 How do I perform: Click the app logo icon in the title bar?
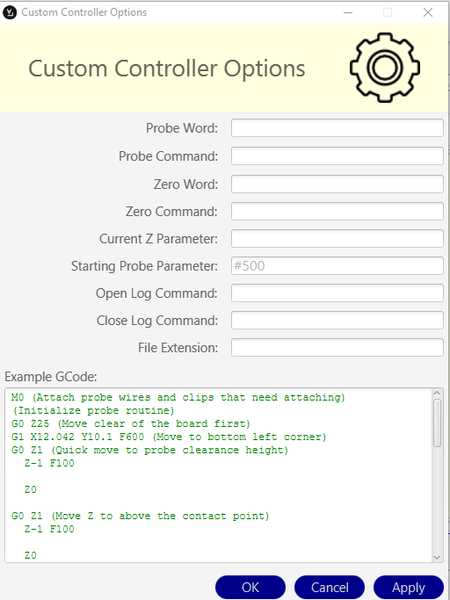pos(9,13)
